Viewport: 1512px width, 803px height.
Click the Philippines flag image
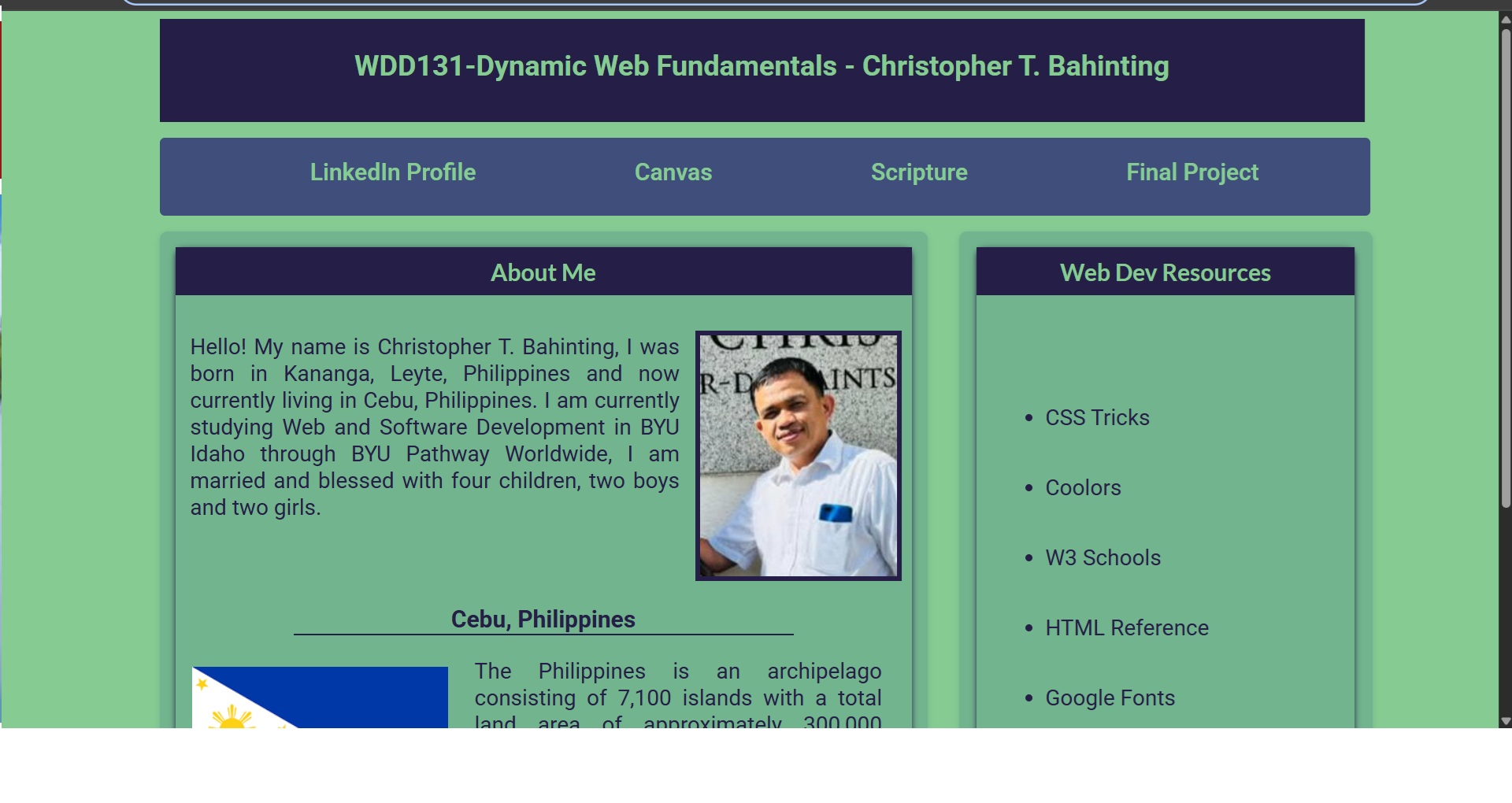click(320, 698)
